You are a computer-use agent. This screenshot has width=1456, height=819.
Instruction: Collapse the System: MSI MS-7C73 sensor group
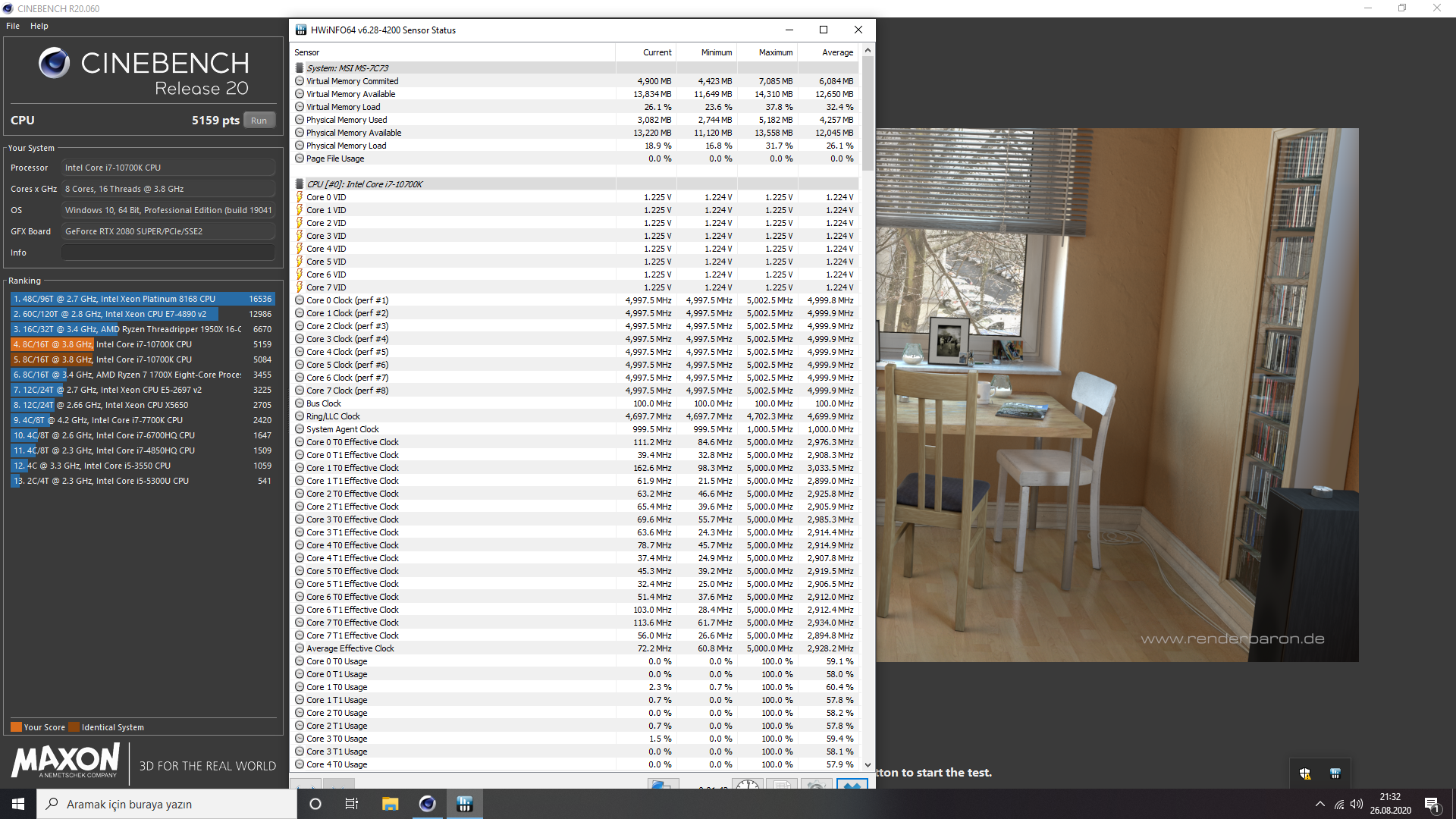coord(300,68)
